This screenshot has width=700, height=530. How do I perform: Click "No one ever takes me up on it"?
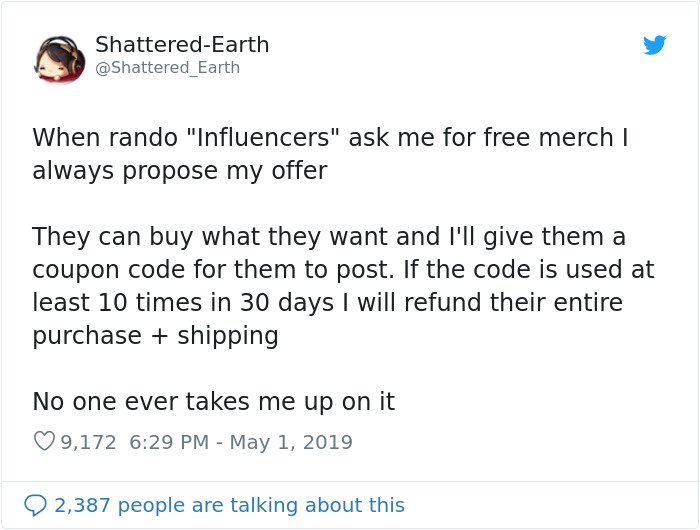point(214,401)
